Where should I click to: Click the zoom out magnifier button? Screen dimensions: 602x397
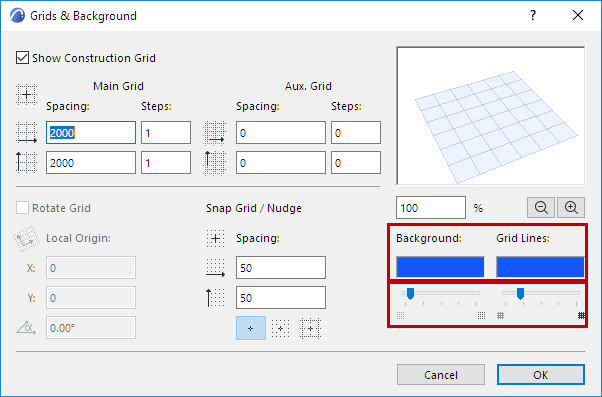[541, 208]
